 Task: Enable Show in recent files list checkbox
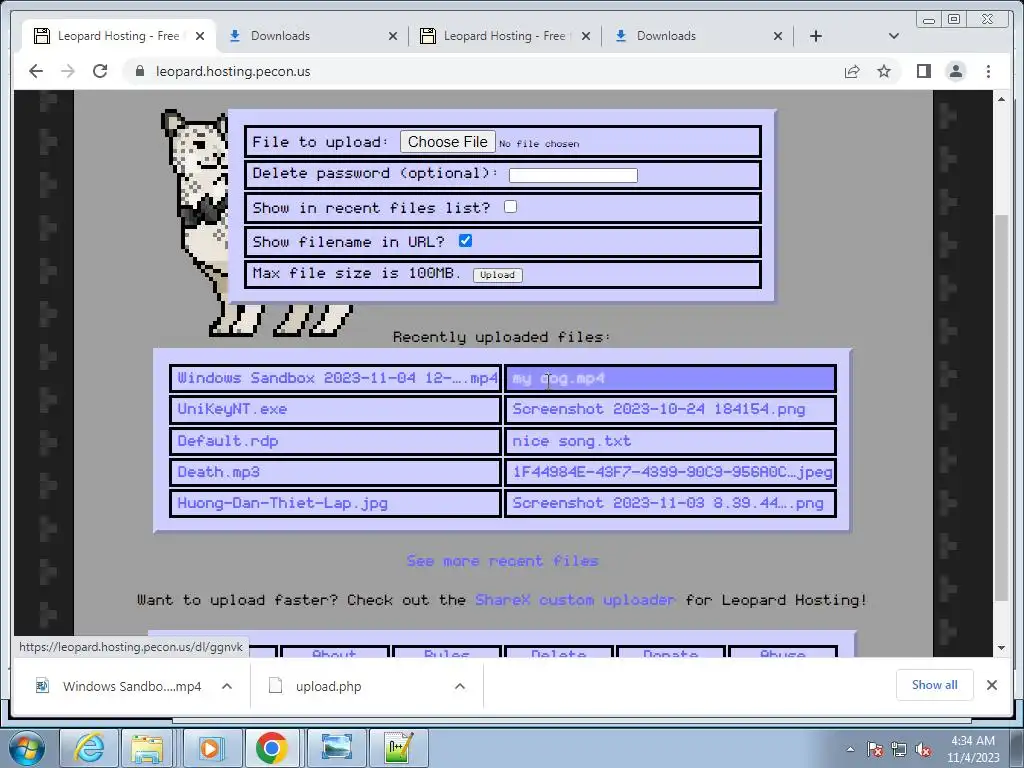pyautogui.click(x=511, y=206)
